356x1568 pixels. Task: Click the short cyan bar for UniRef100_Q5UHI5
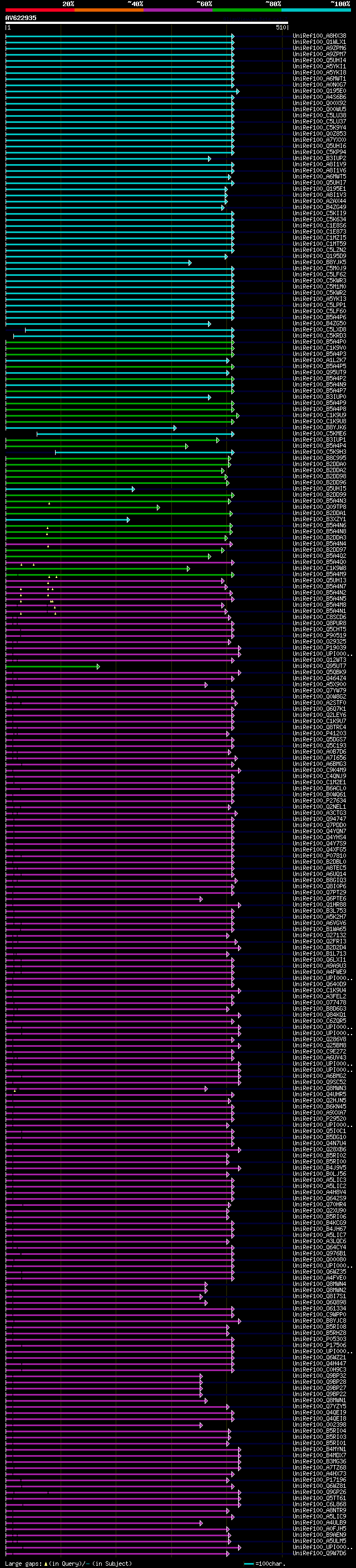tap(71, 489)
